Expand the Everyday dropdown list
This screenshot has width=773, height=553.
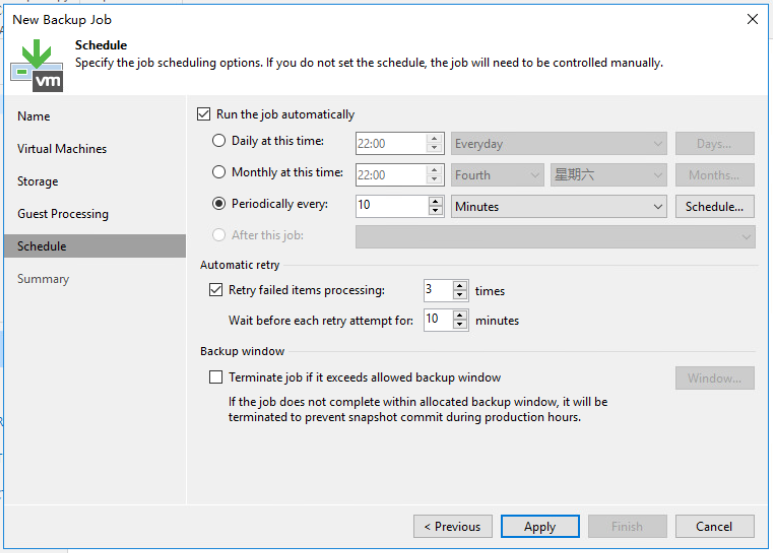(x=559, y=143)
